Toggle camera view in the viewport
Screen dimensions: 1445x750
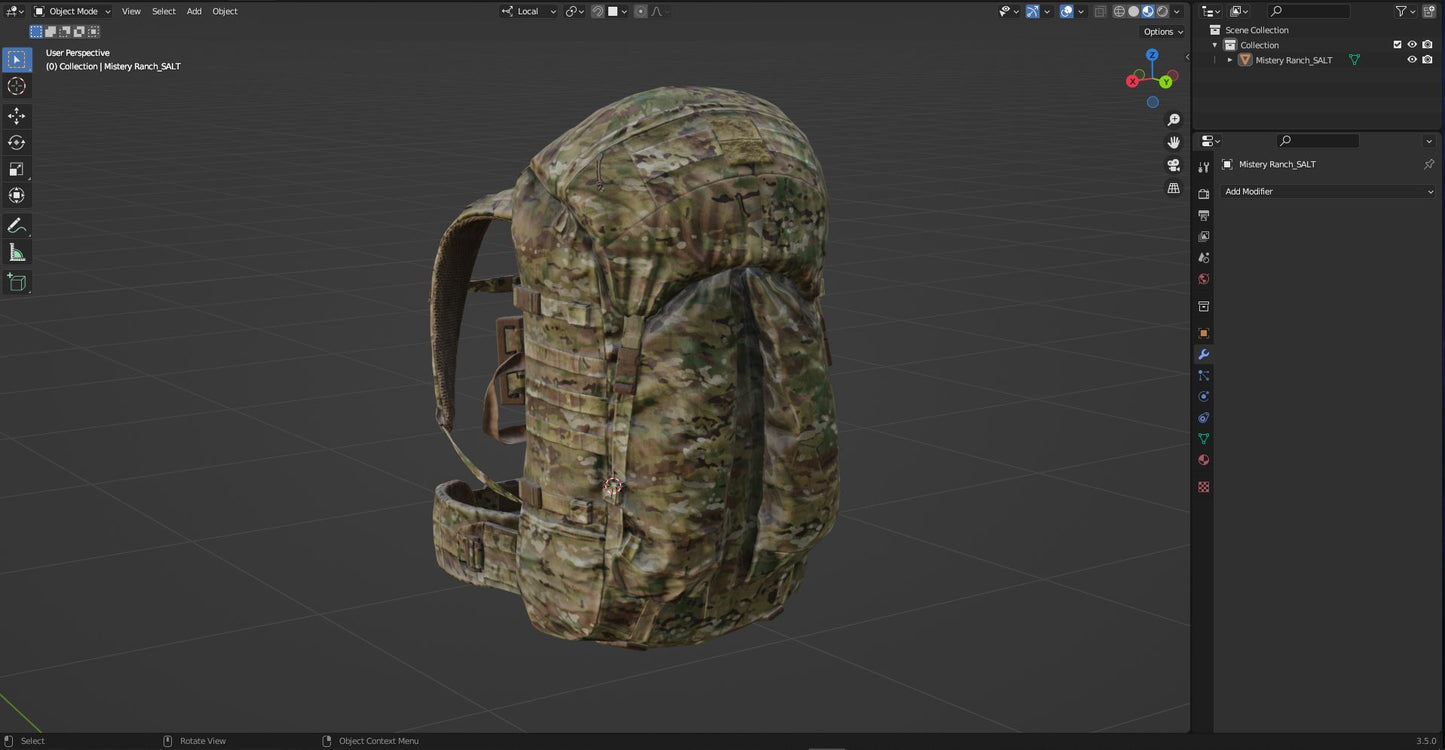click(x=1173, y=165)
